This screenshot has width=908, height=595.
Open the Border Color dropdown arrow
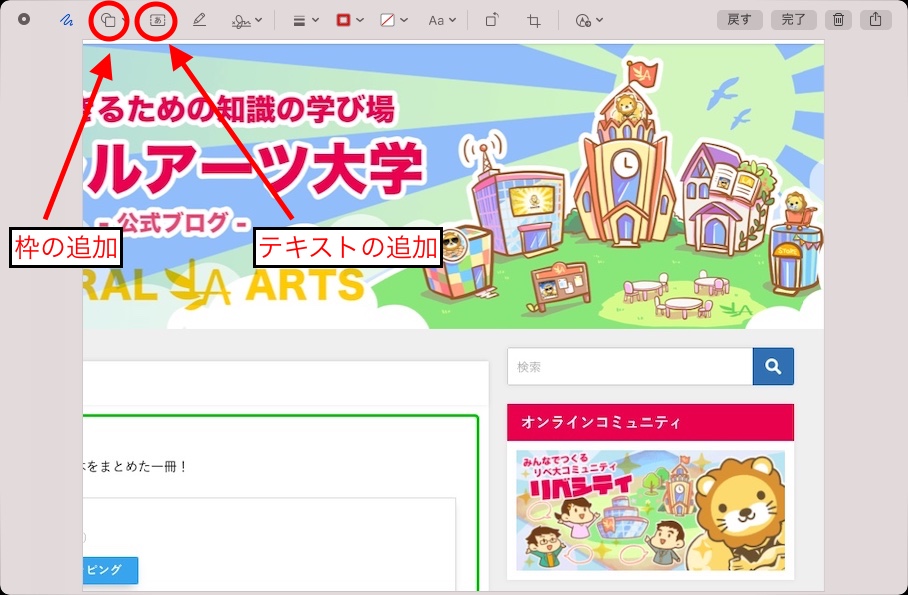[x=360, y=20]
